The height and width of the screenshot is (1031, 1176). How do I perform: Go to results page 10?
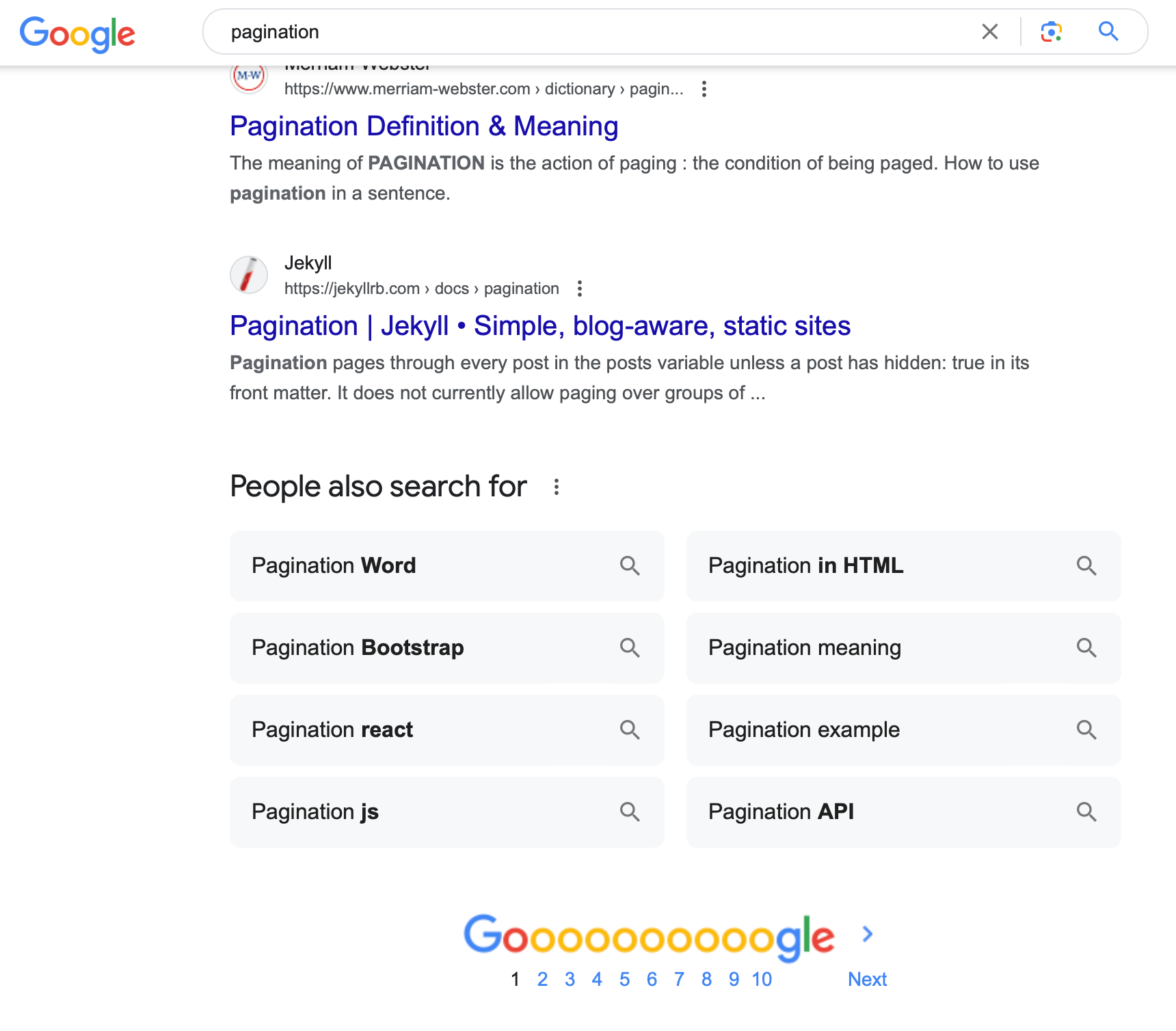tap(762, 980)
